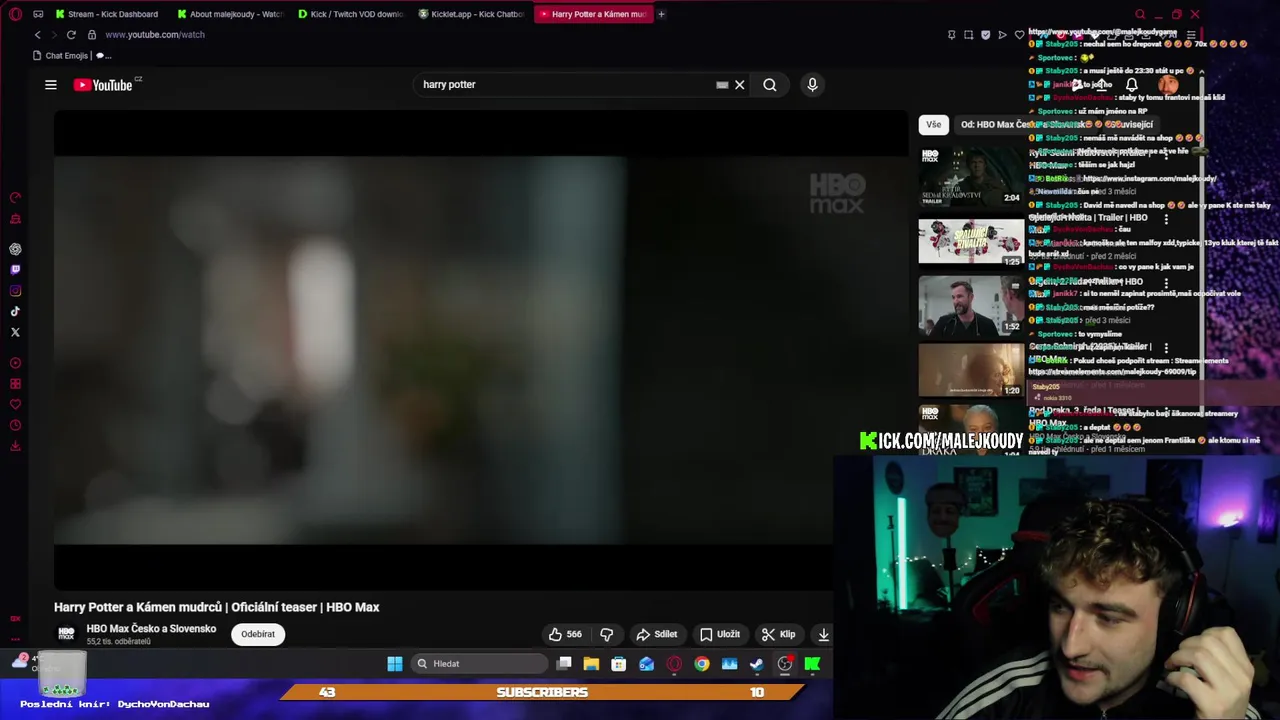Open the 1:25 Spalující rivalita thumbnail
This screenshot has width=1280, height=720.
click(x=971, y=241)
